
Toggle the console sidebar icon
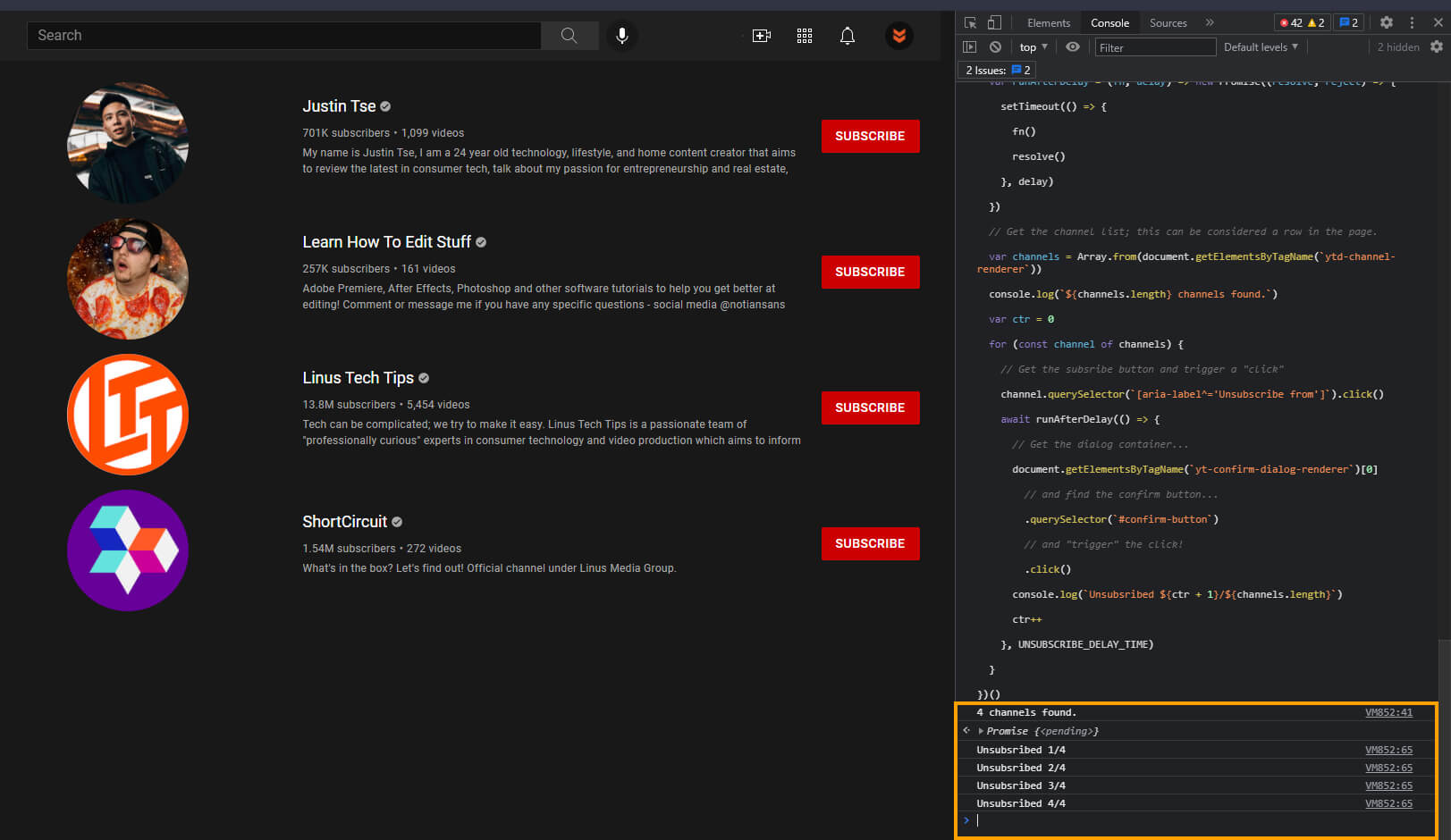coord(970,46)
